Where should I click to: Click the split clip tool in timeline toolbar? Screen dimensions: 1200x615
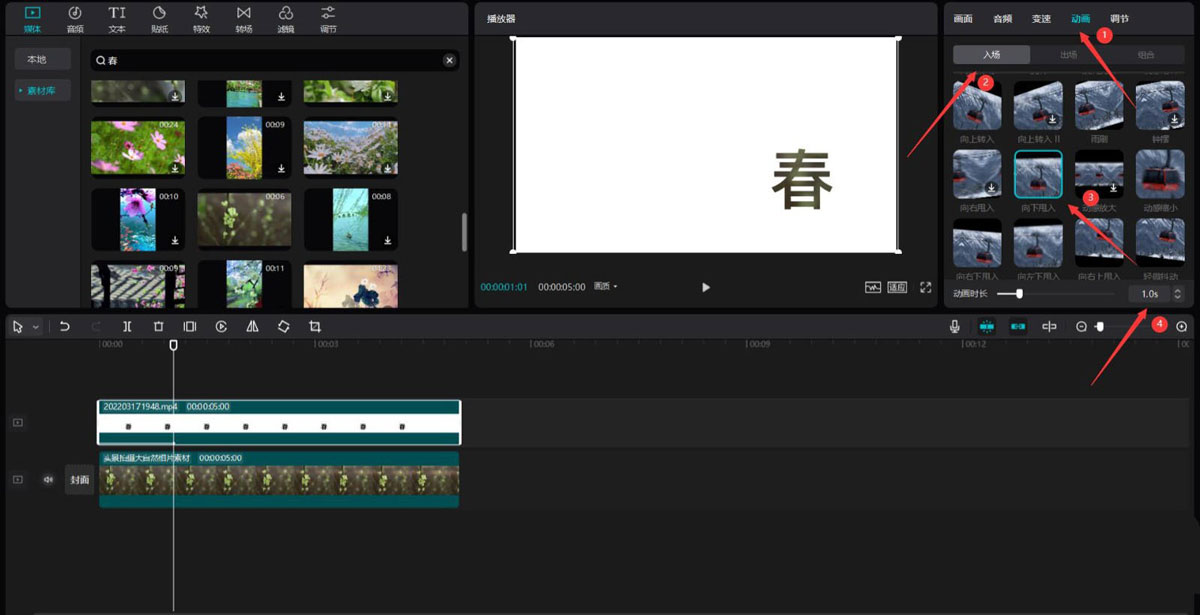127,326
